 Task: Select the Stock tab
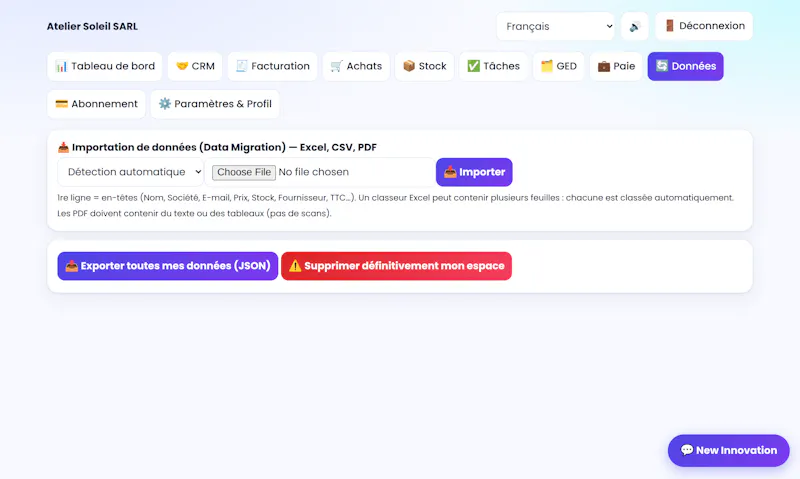click(x=424, y=66)
